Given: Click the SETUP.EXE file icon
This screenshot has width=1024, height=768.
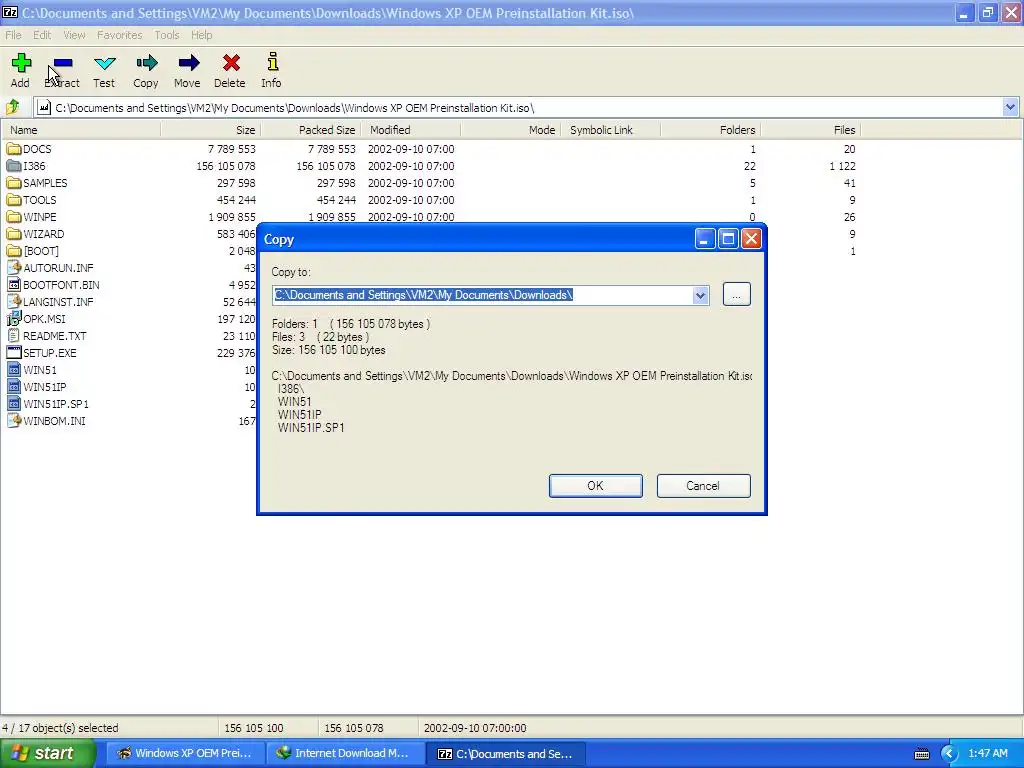Looking at the screenshot, I should point(14,353).
